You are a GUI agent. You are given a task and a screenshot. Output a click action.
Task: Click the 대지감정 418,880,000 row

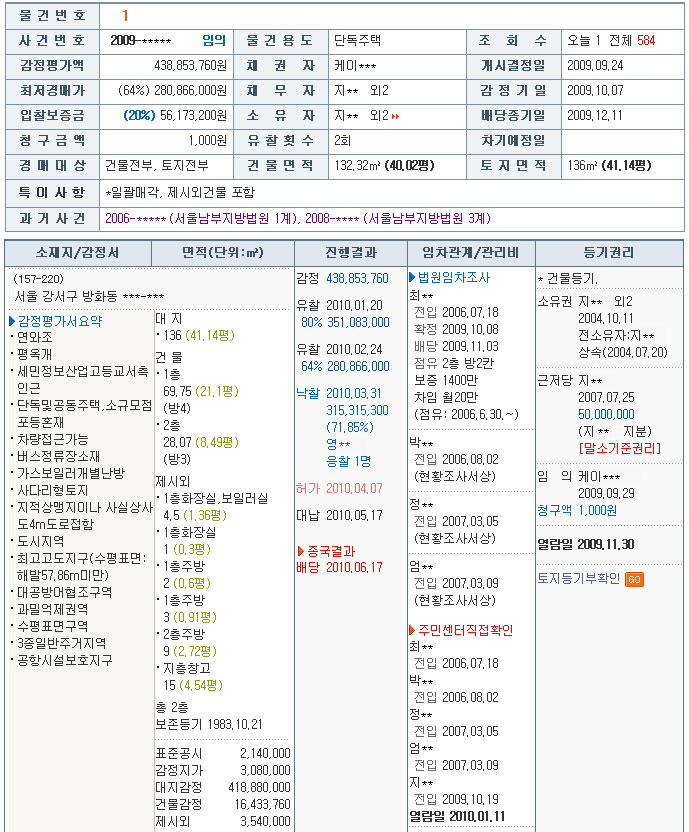pyautogui.click(x=223, y=787)
